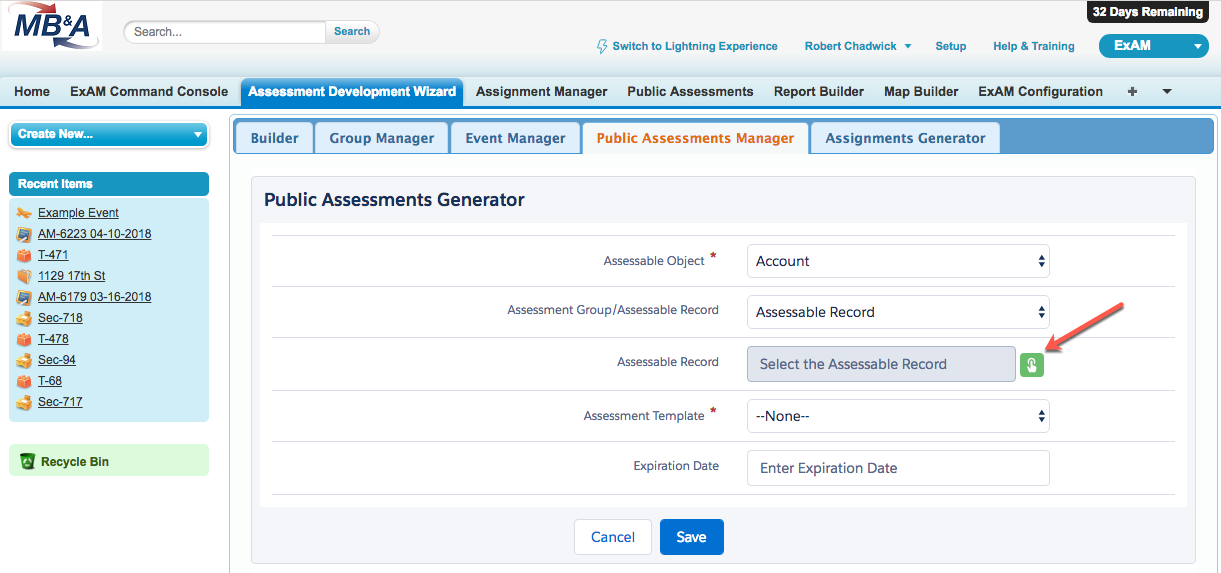
Task: Click the icon beside Sec-718
Action: (24, 318)
